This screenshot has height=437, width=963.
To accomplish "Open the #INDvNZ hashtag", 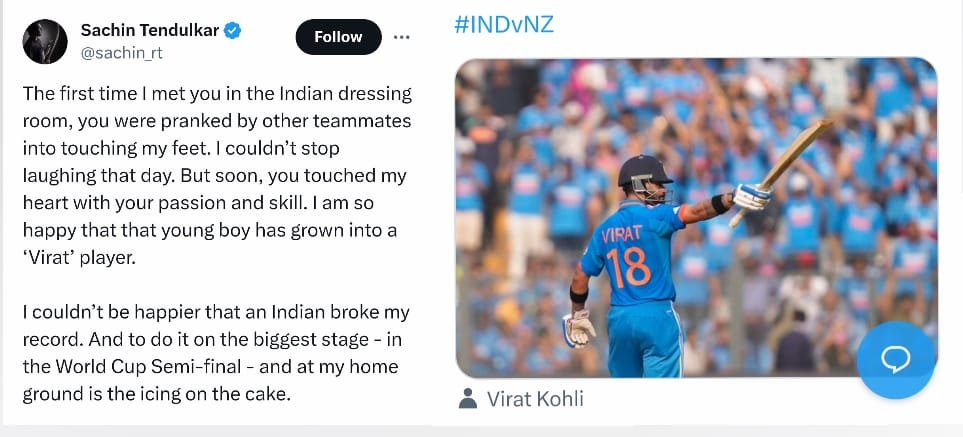I will pyautogui.click(x=504, y=24).
